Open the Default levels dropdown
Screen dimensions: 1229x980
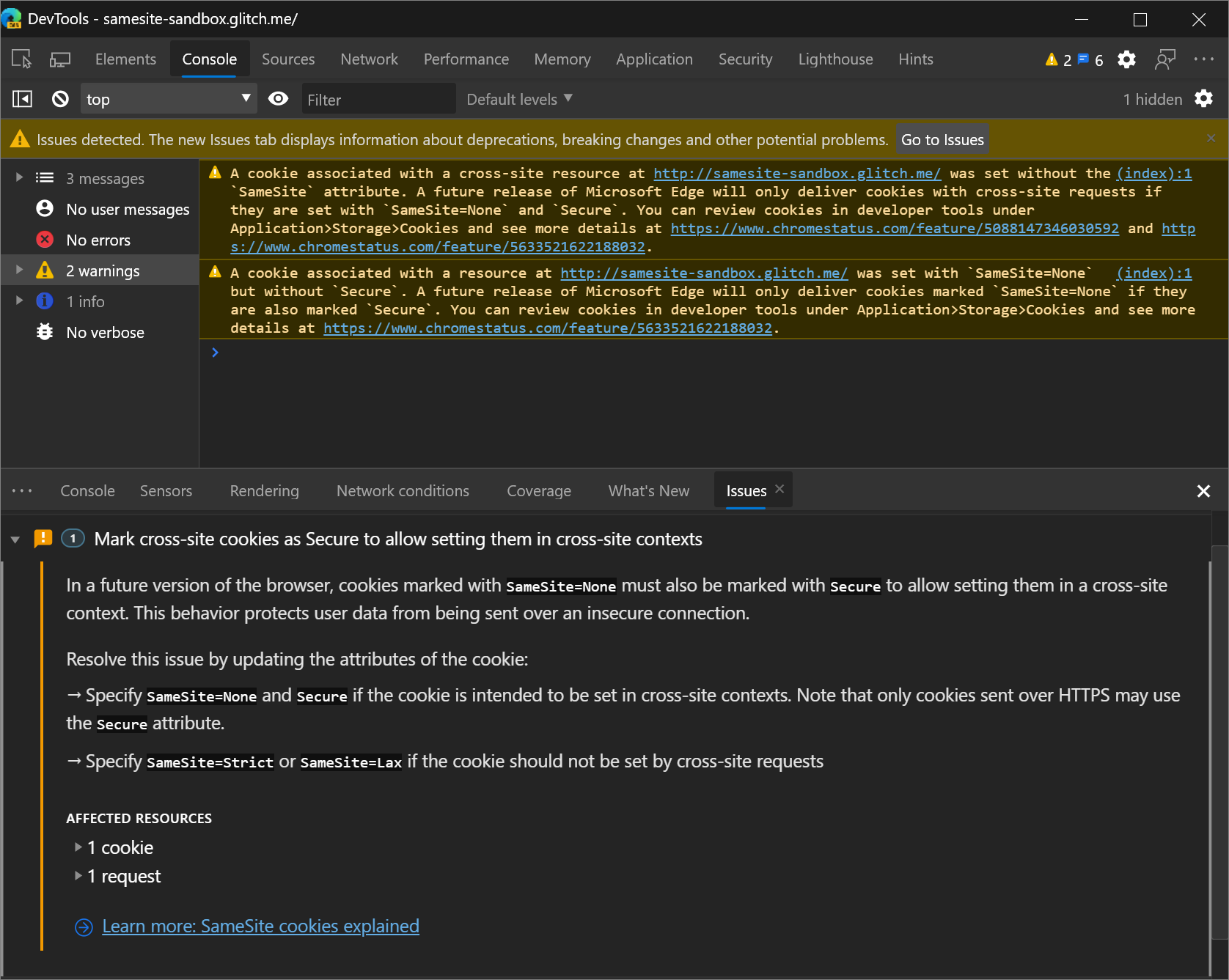point(518,98)
